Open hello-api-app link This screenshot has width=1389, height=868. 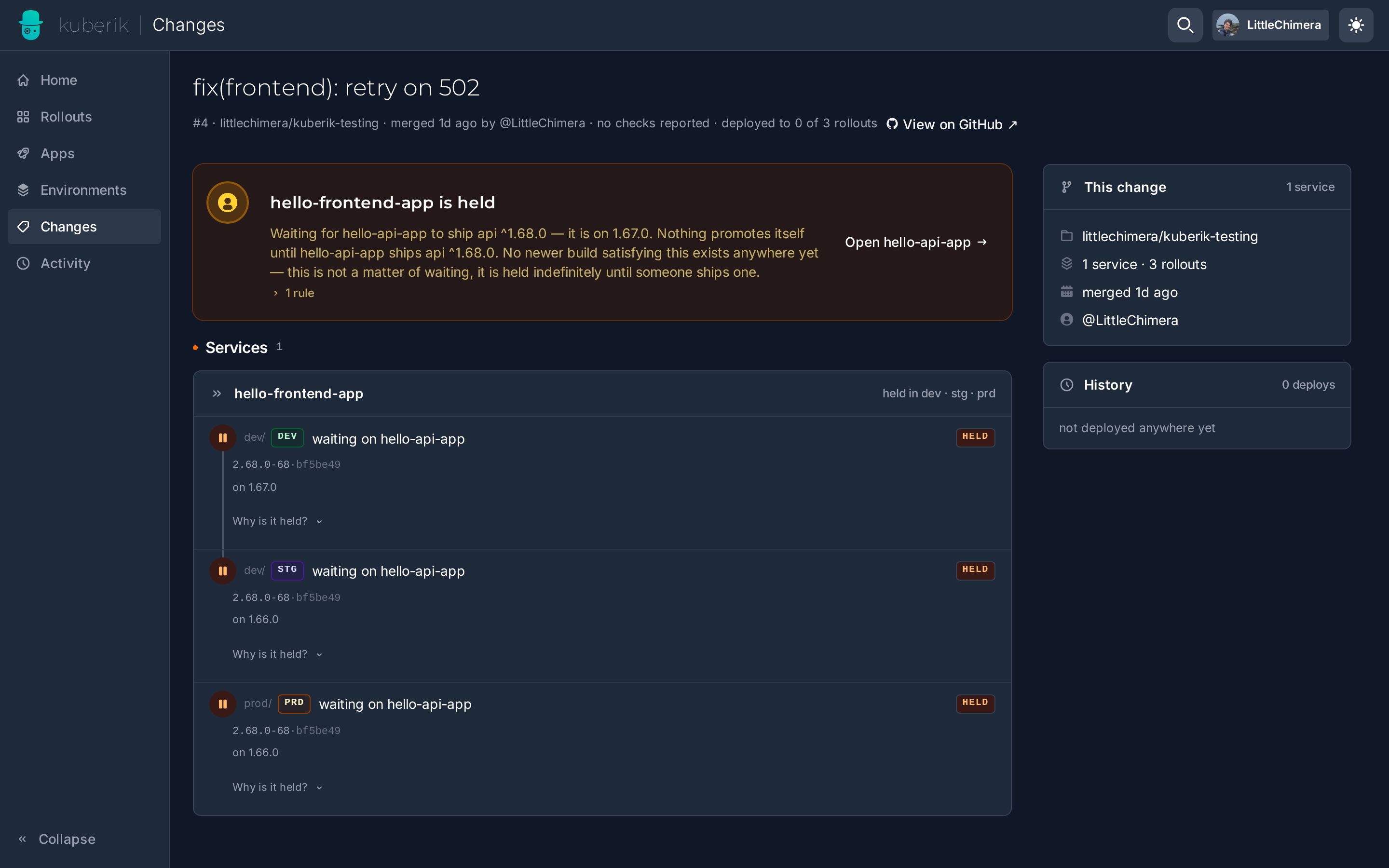(916, 242)
